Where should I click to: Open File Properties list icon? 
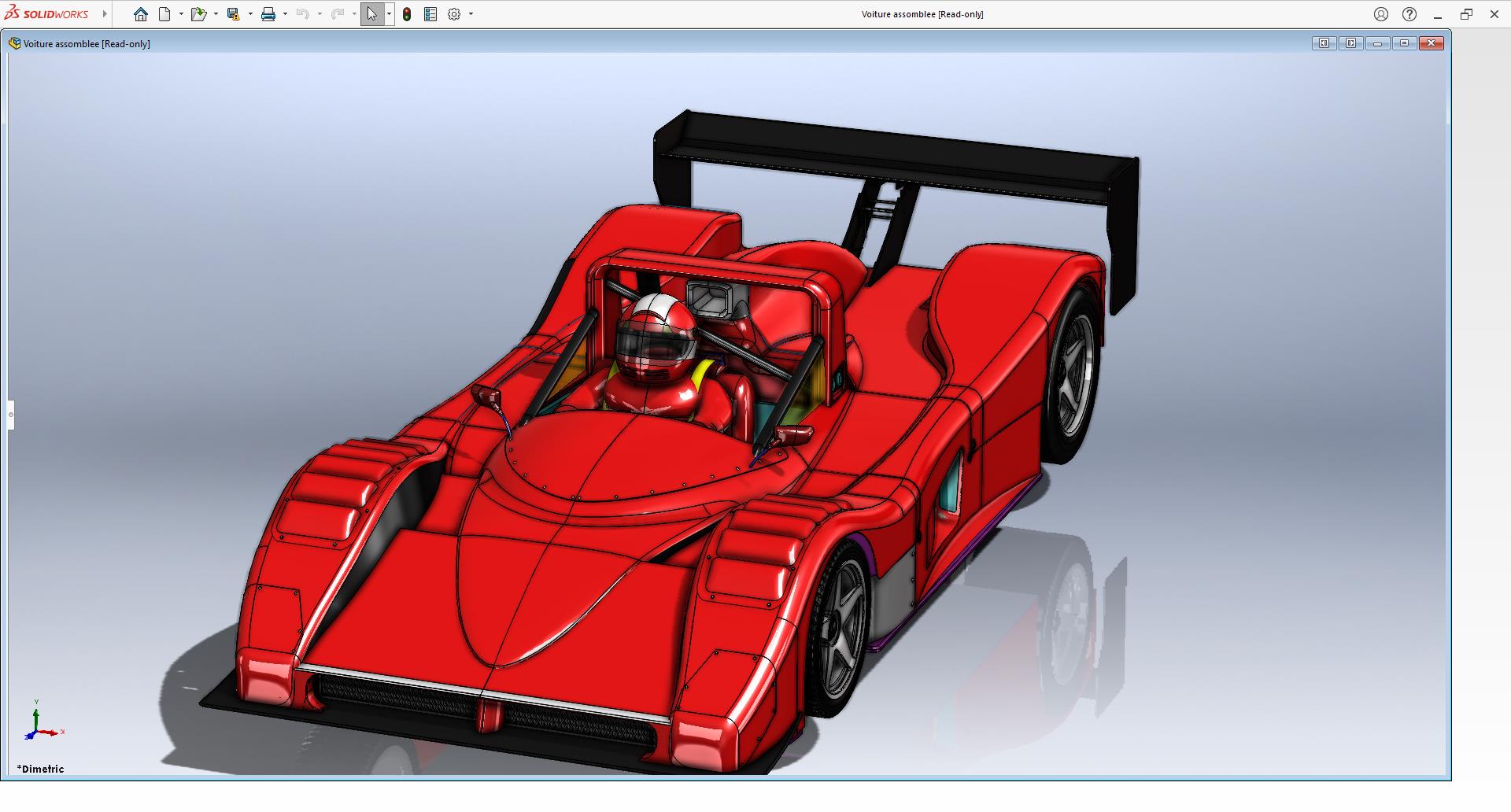pos(430,14)
